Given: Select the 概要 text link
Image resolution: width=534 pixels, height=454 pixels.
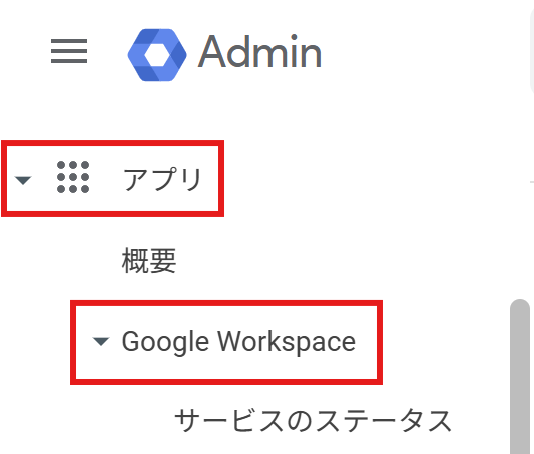Looking at the screenshot, I should point(149,261).
